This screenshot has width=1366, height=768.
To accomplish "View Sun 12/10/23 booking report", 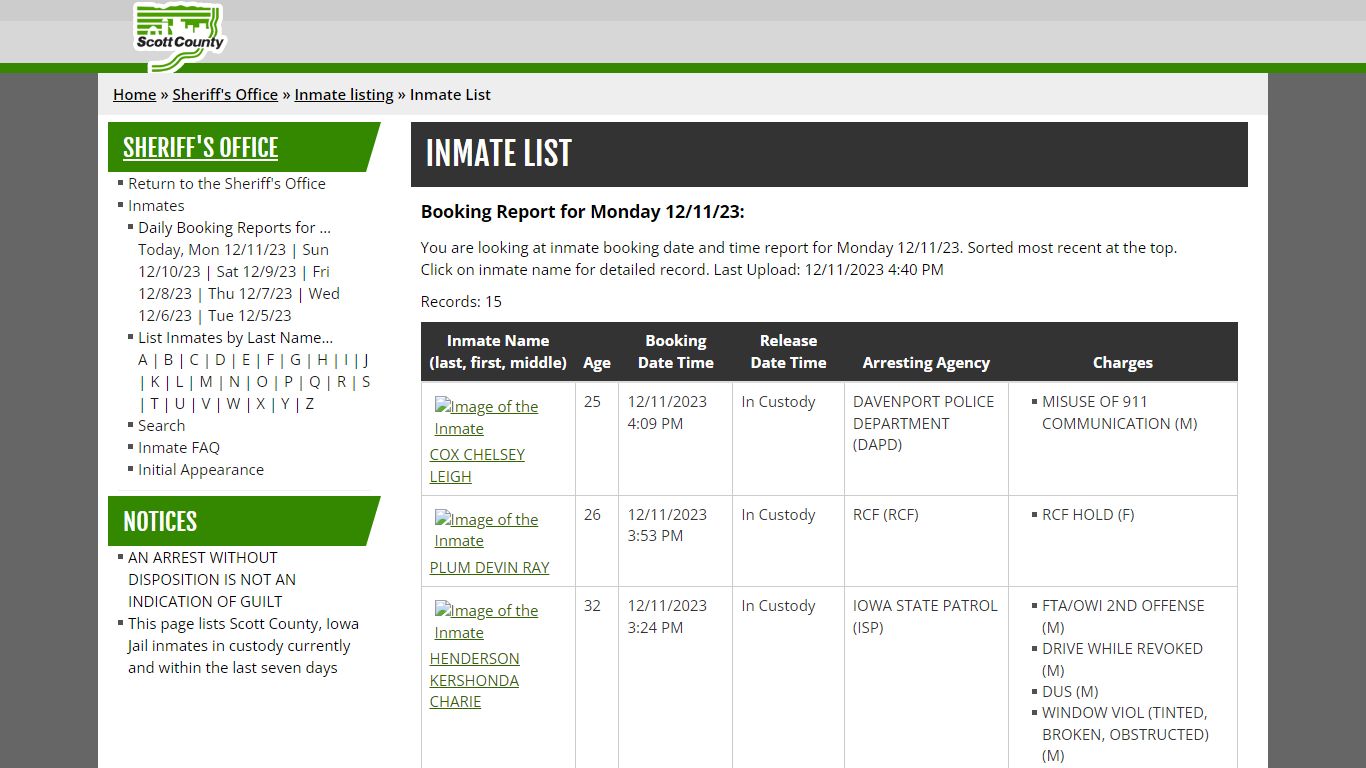I will 236,260.
